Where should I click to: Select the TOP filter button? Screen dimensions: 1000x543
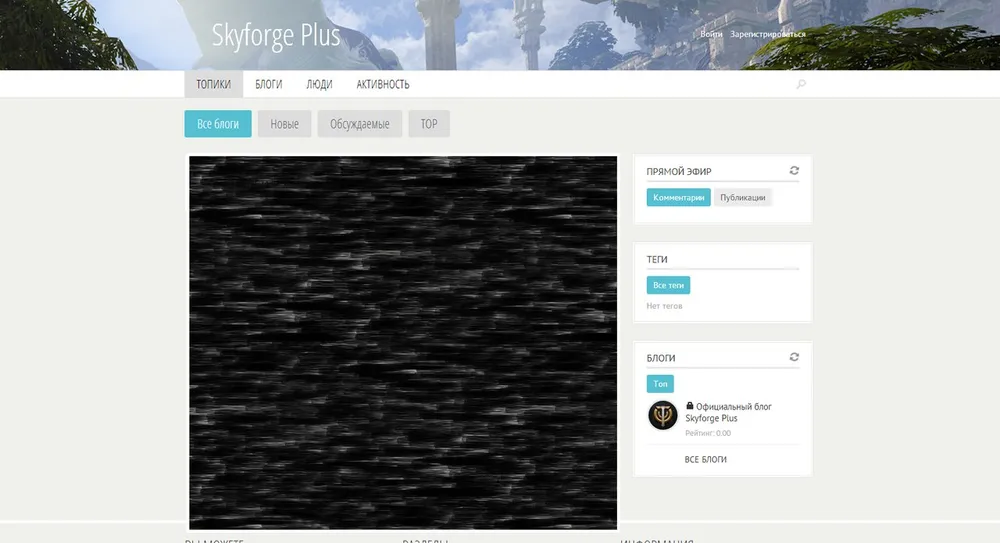tap(429, 124)
